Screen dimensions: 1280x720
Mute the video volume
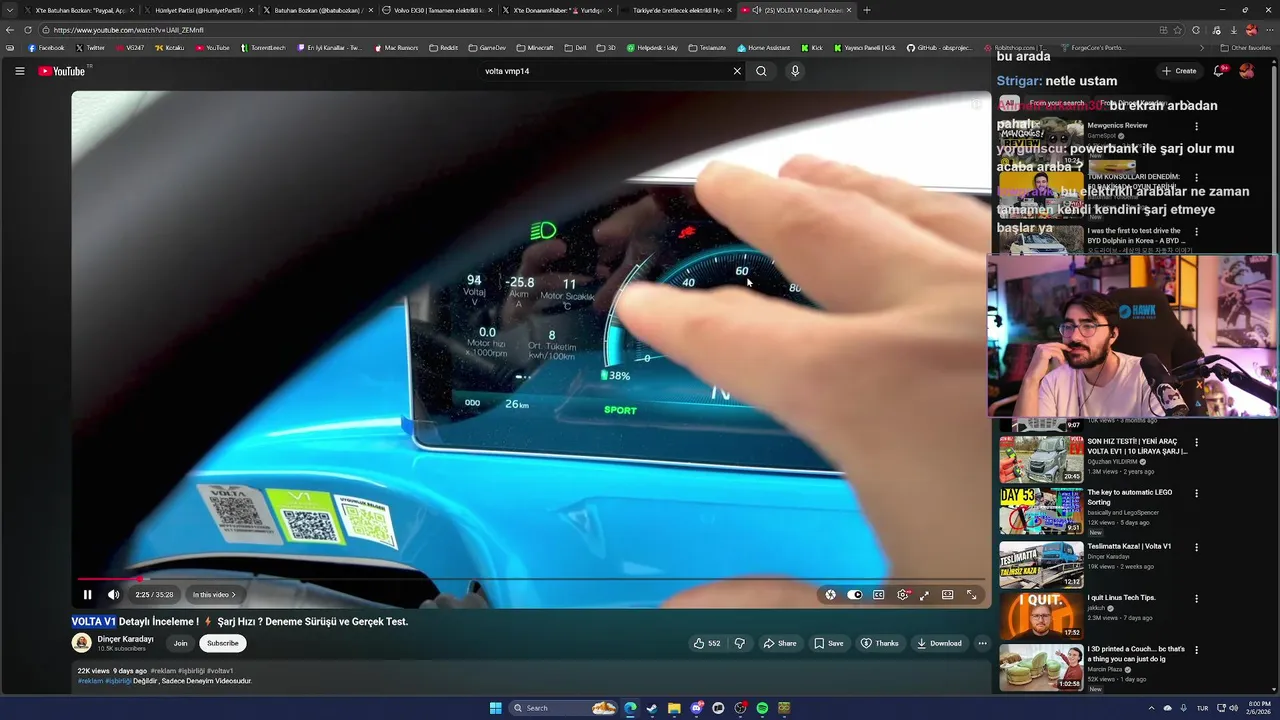pos(113,595)
